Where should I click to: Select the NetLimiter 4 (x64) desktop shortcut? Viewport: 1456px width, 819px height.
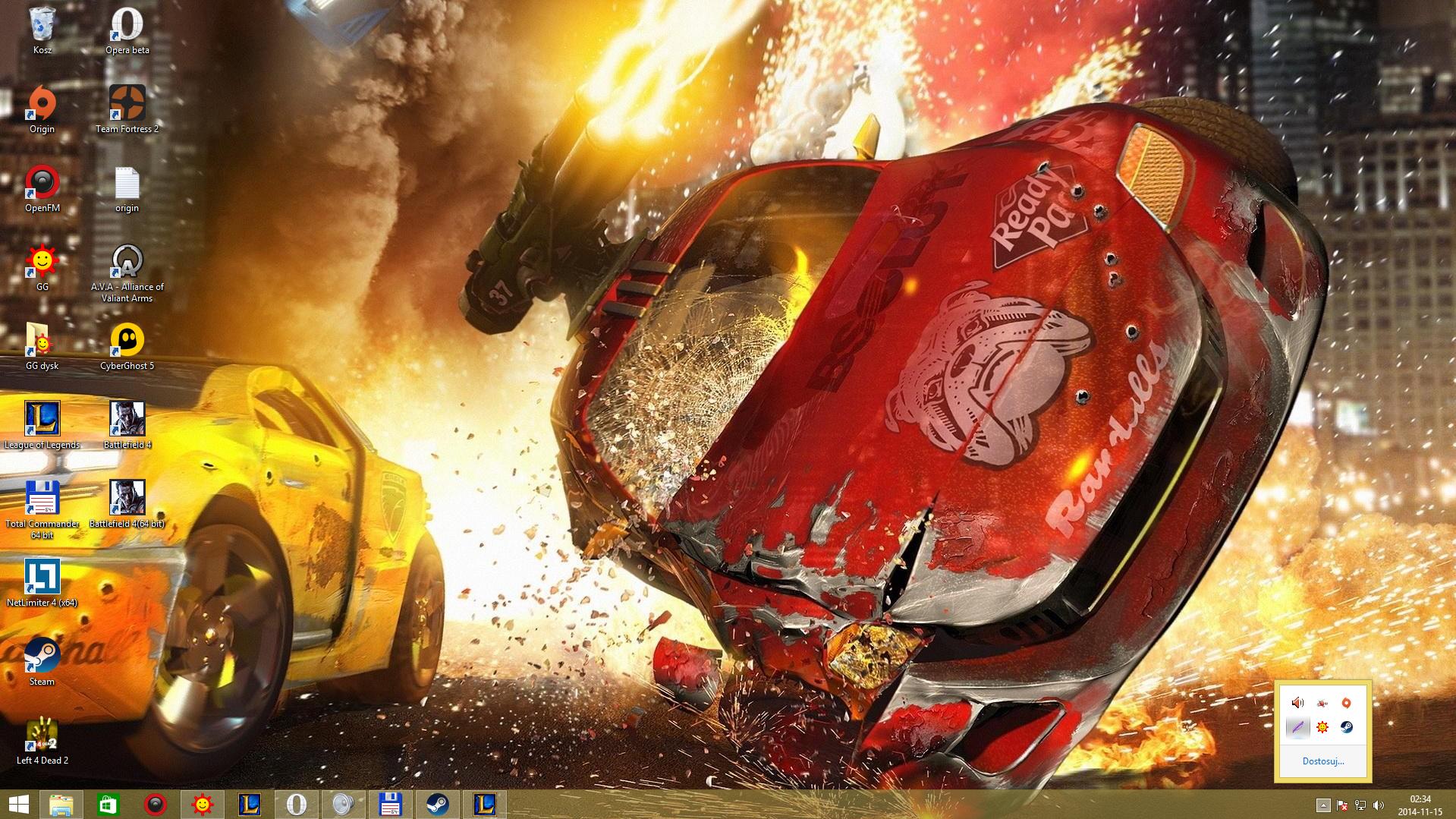pyautogui.click(x=42, y=584)
